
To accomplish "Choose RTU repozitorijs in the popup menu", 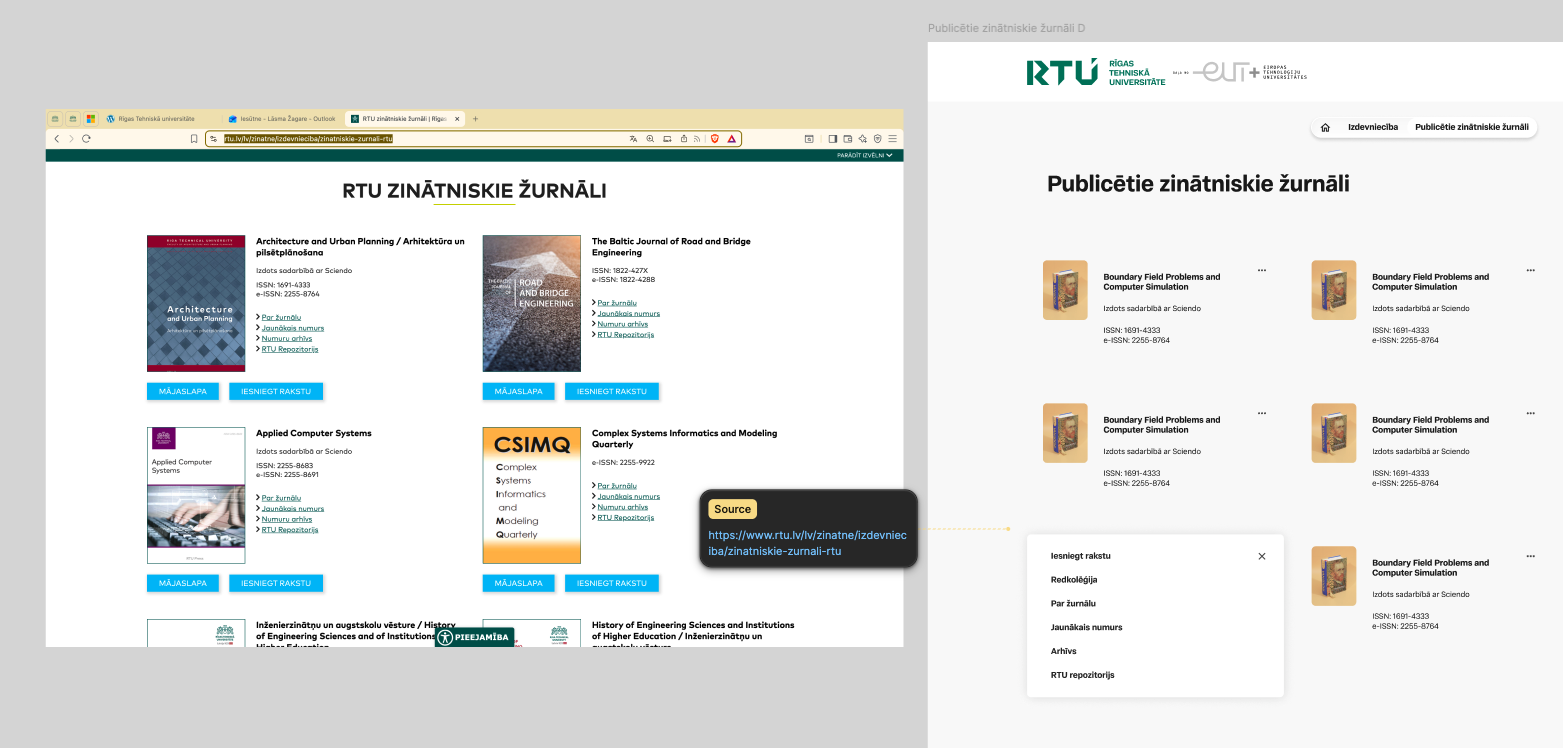I will tap(1083, 675).
